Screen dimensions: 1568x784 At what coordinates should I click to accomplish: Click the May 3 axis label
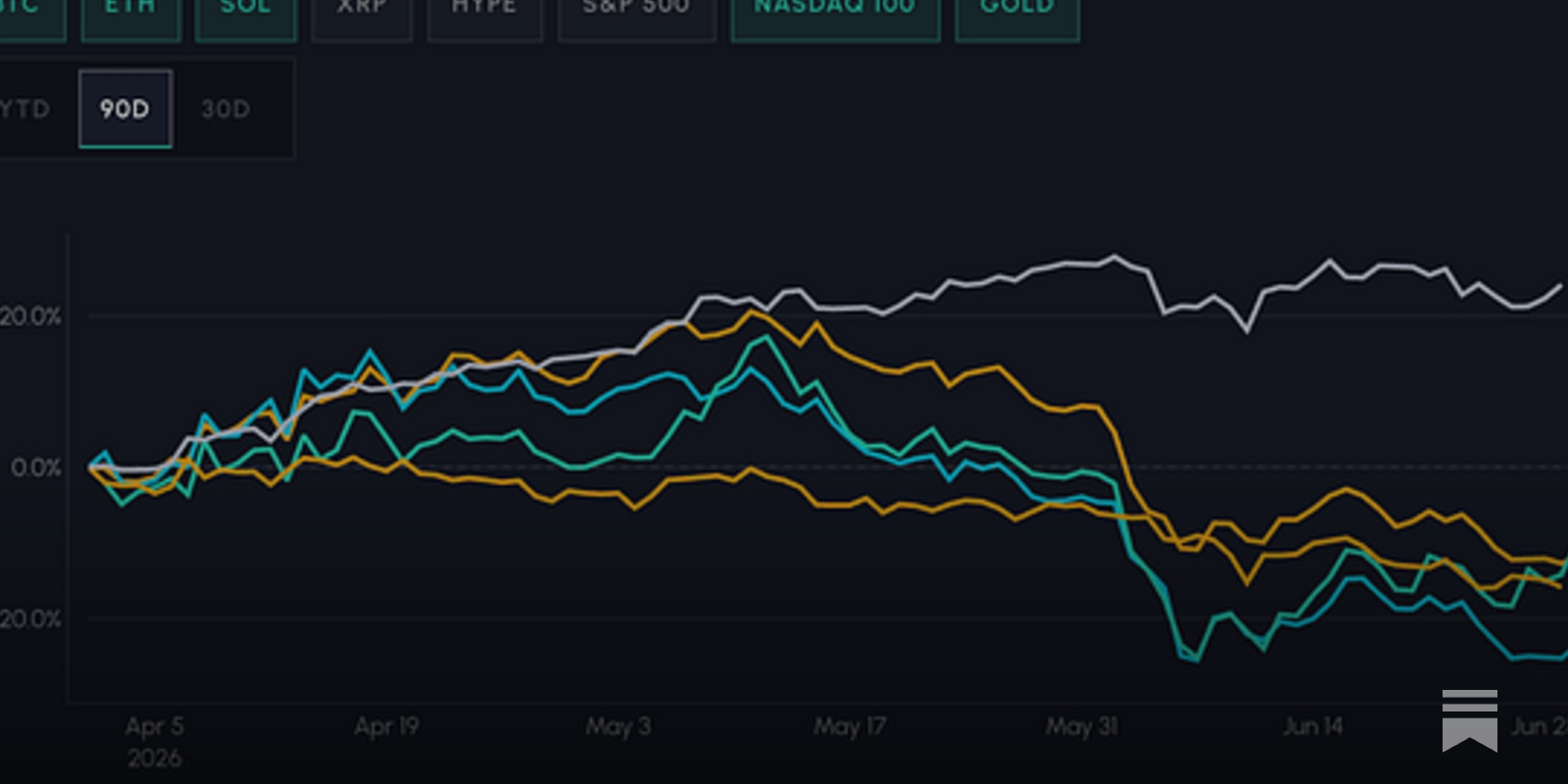click(x=618, y=726)
